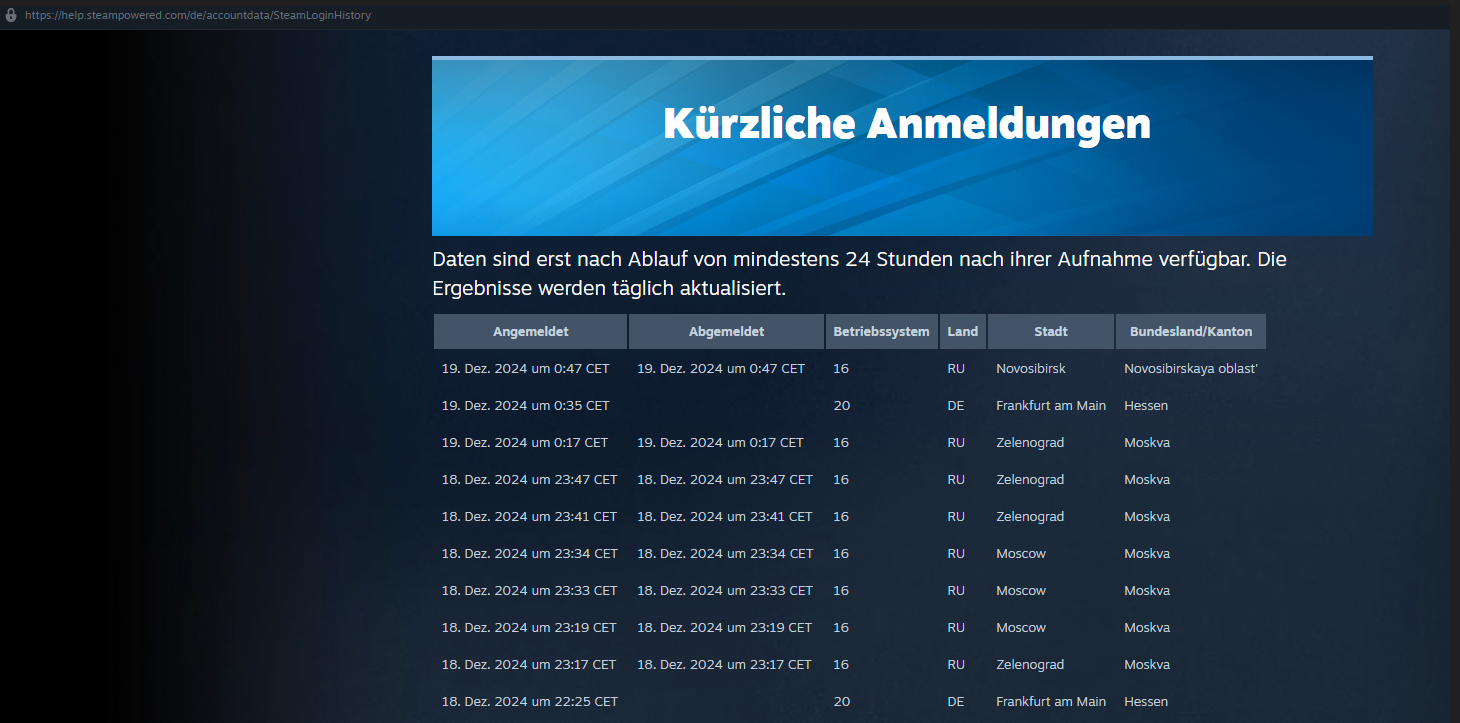Image resolution: width=1460 pixels, height=723 pixels.
Task: Click Moscow in the 23:33 row
Action: pyautogui.click(x=1021, y=591)
